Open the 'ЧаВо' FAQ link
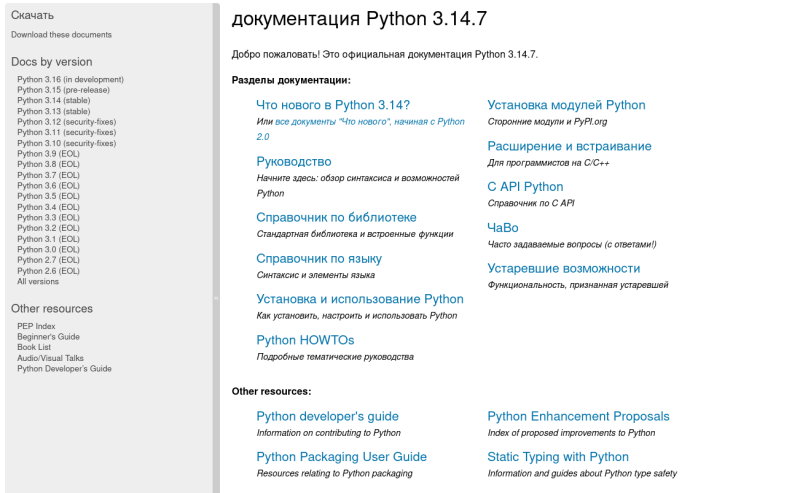 pyautogui.click(x=503, y=228)
